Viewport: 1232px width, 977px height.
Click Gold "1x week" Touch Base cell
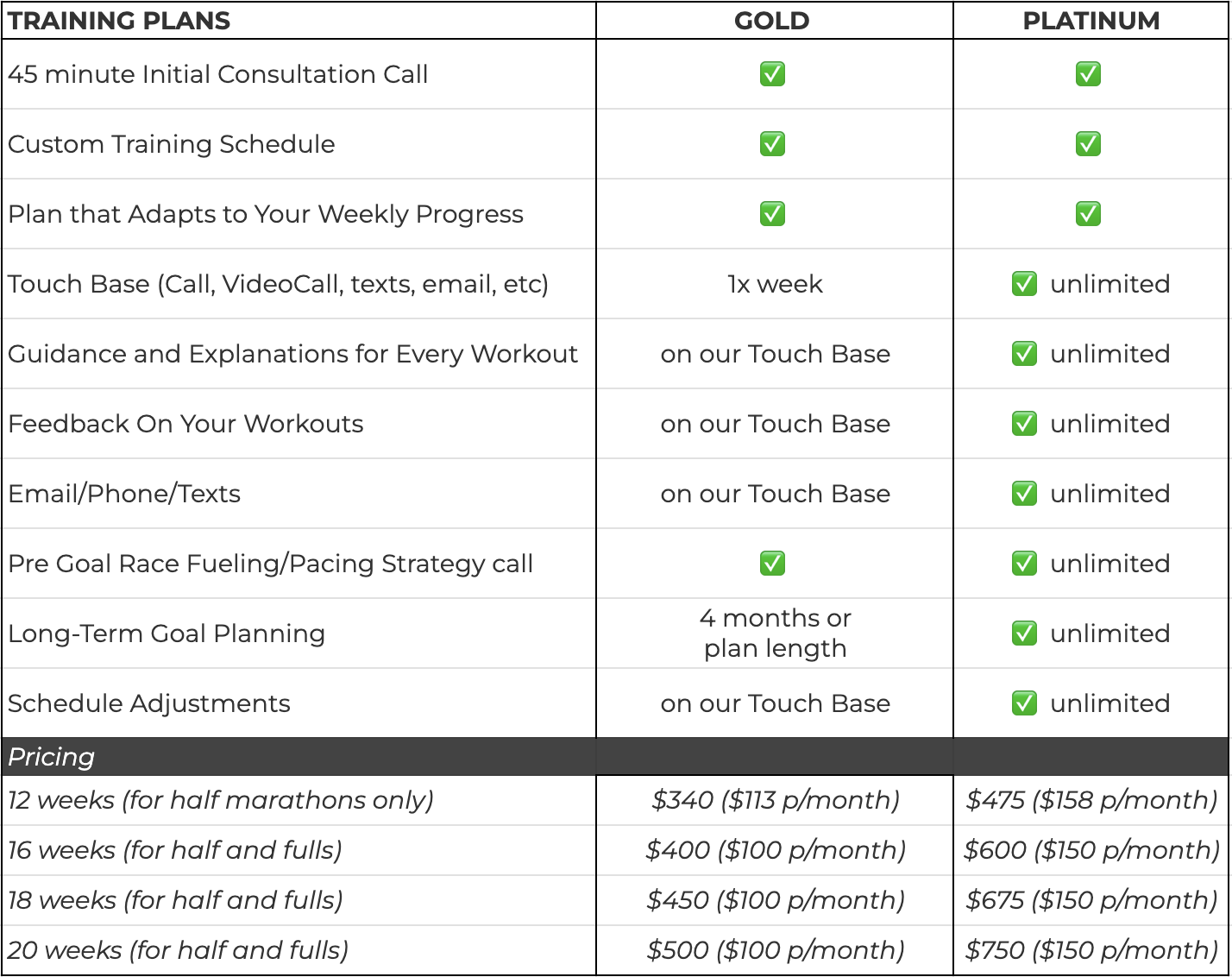775,284
